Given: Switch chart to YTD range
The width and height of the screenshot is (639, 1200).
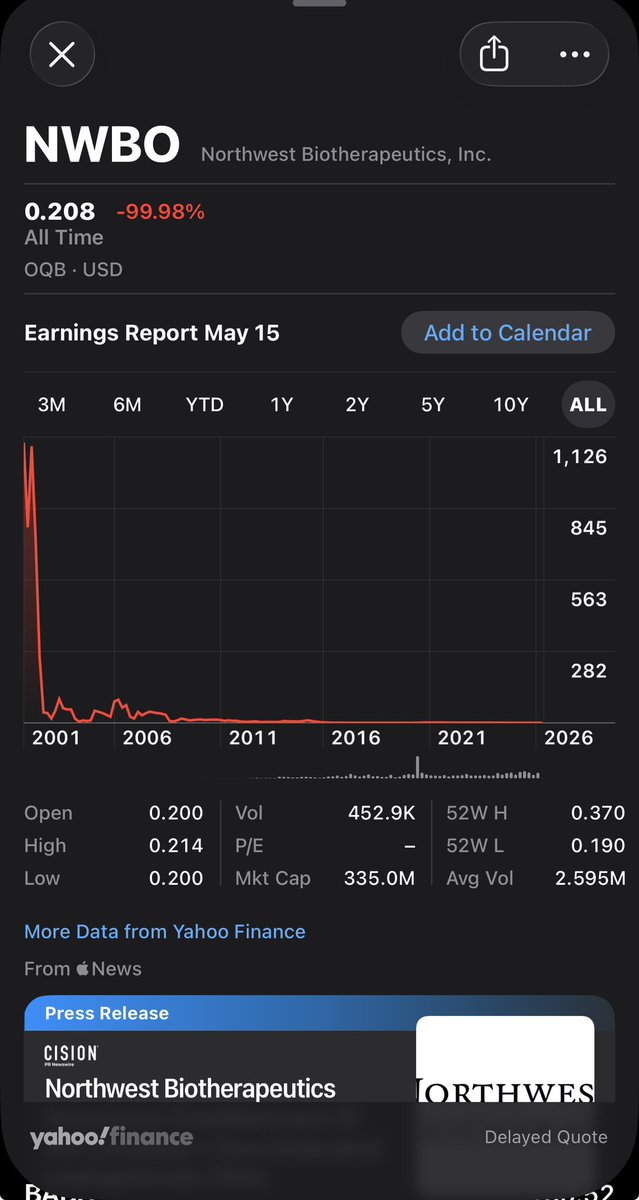Looking at the screenshot, I should click(204, 404).
